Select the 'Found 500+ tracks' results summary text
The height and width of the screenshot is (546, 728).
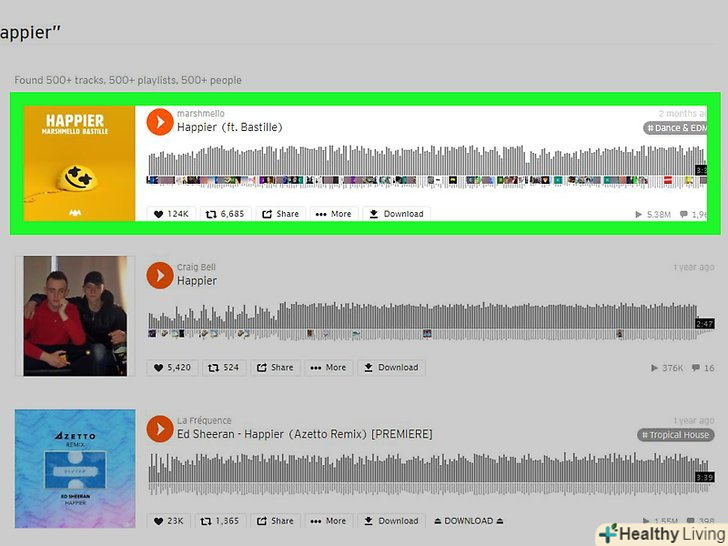[x=128, y=80]
